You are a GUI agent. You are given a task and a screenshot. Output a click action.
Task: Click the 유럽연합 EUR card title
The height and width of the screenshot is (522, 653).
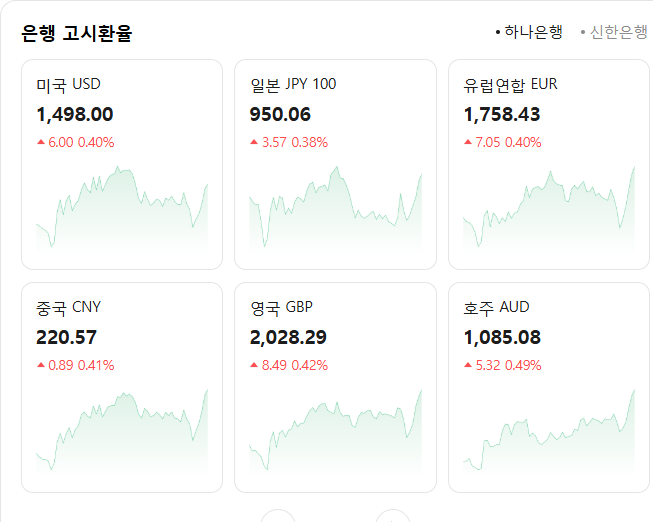[510, 85]
